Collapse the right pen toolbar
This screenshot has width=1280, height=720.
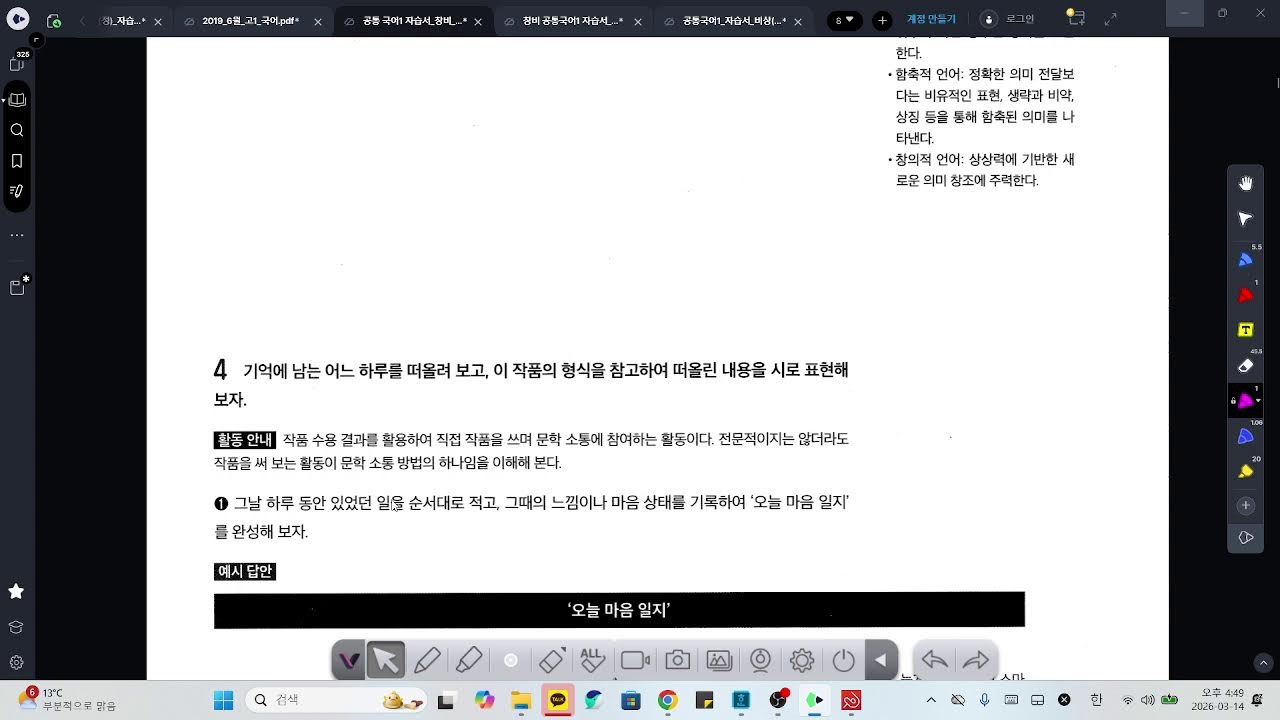(x=1245, y=538)
